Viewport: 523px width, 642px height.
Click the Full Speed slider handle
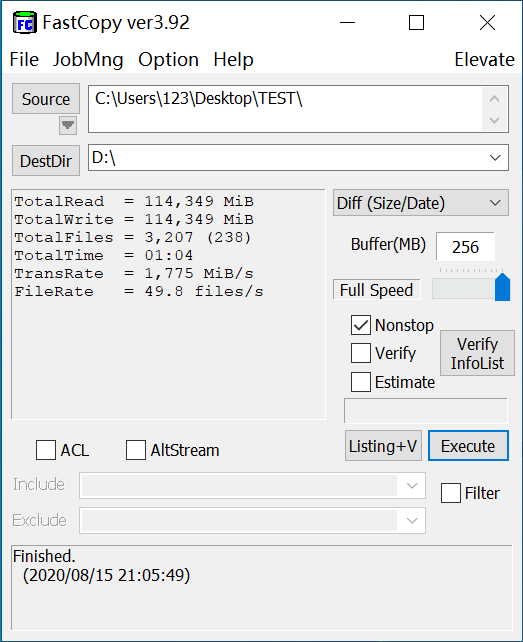[x=503, y=287]
